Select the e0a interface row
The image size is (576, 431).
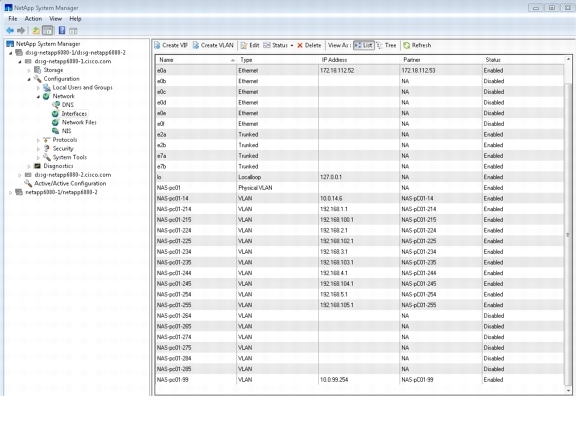pos(360,71)
